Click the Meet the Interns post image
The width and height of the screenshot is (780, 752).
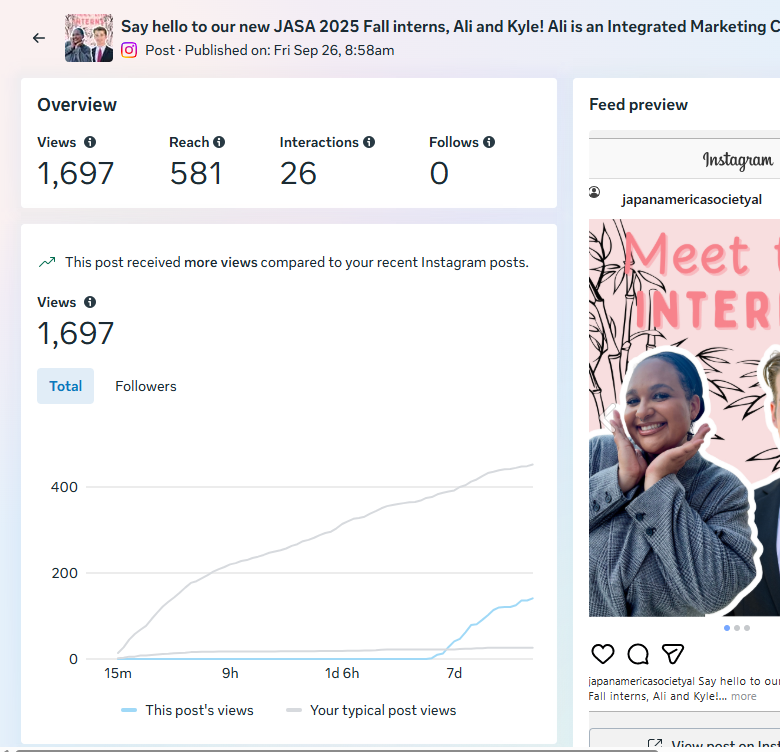point(685,420)
